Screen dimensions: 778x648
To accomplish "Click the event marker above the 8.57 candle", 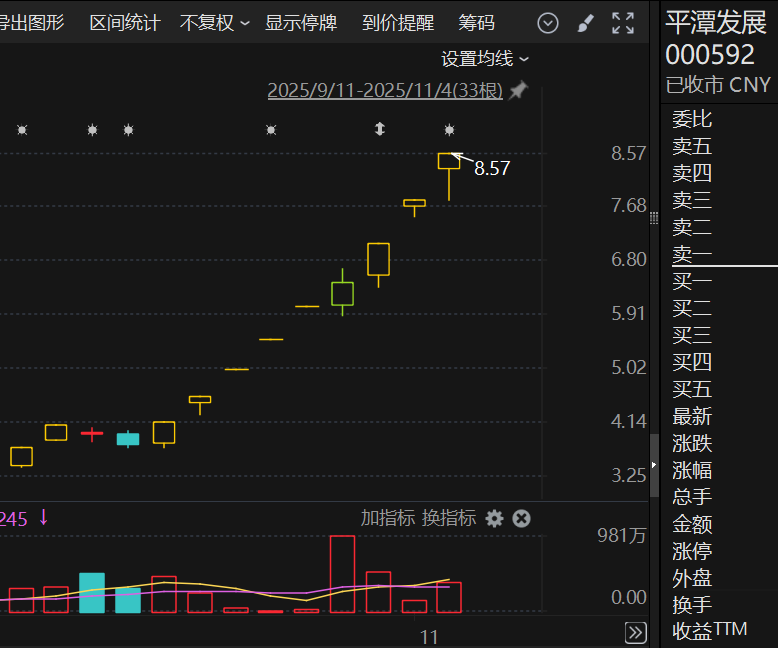I will [449, 129].
